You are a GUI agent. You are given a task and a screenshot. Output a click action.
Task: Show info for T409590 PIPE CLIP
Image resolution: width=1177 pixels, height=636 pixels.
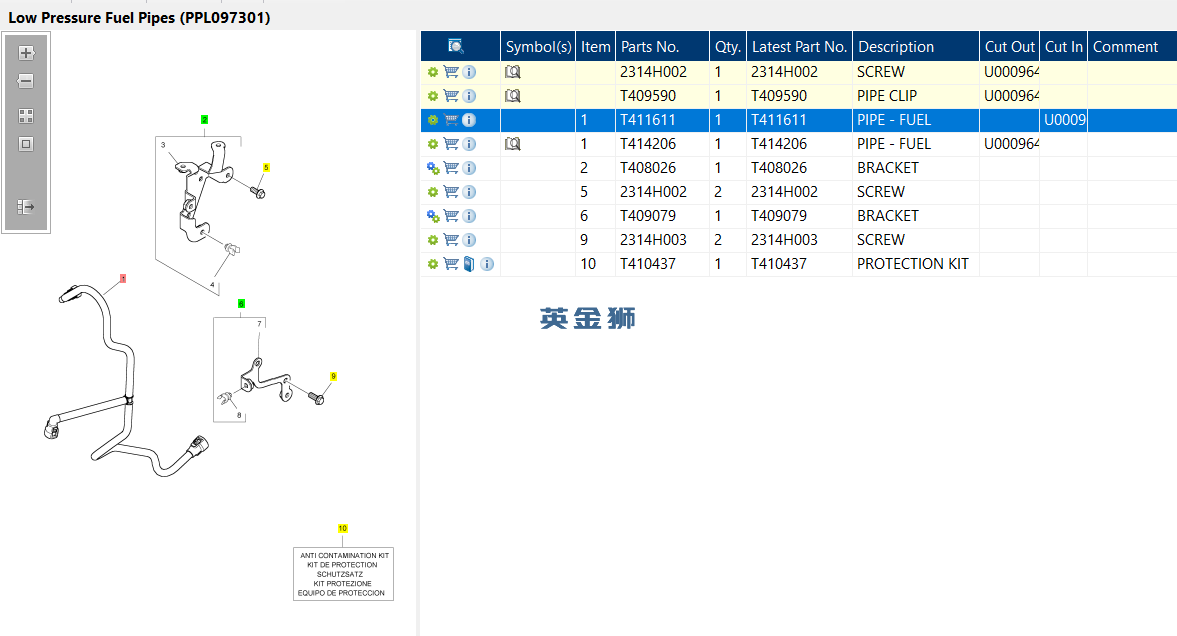coord(469,96)
